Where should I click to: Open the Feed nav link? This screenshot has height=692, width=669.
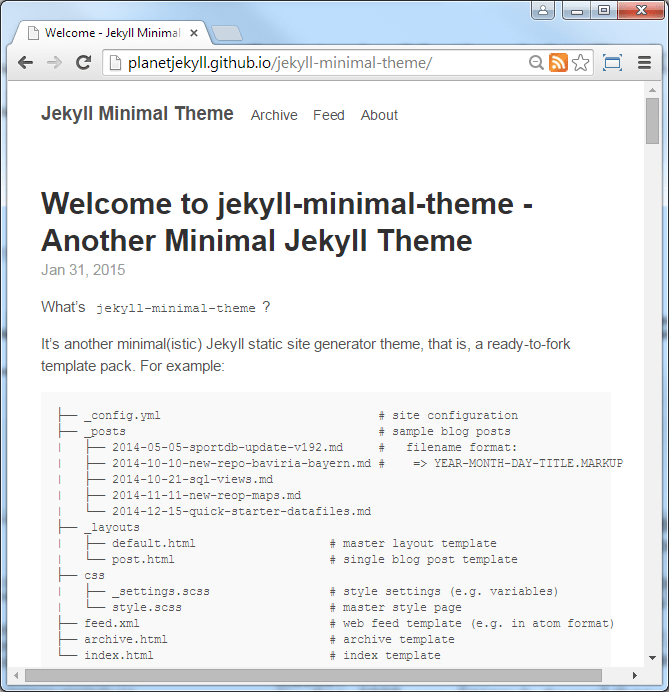pyautogui.click(x=329, y=115)
